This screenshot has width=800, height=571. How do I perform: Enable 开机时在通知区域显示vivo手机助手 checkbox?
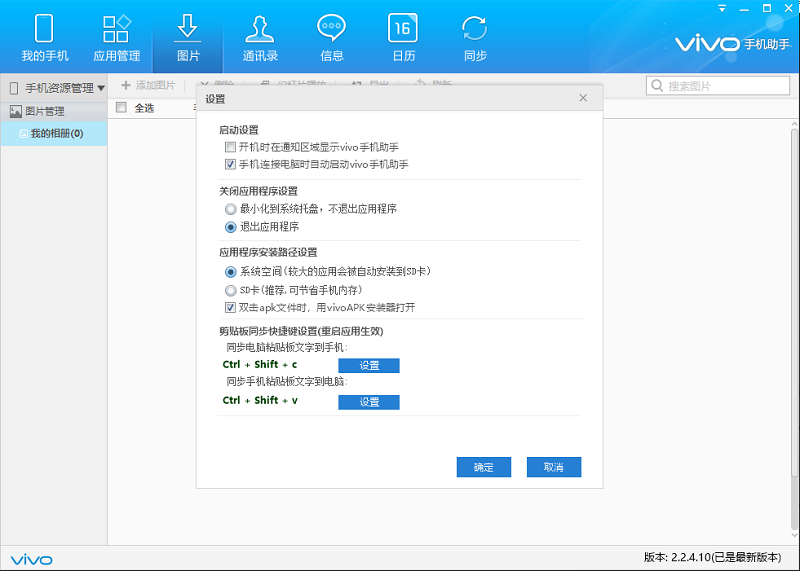click(230, 147)
